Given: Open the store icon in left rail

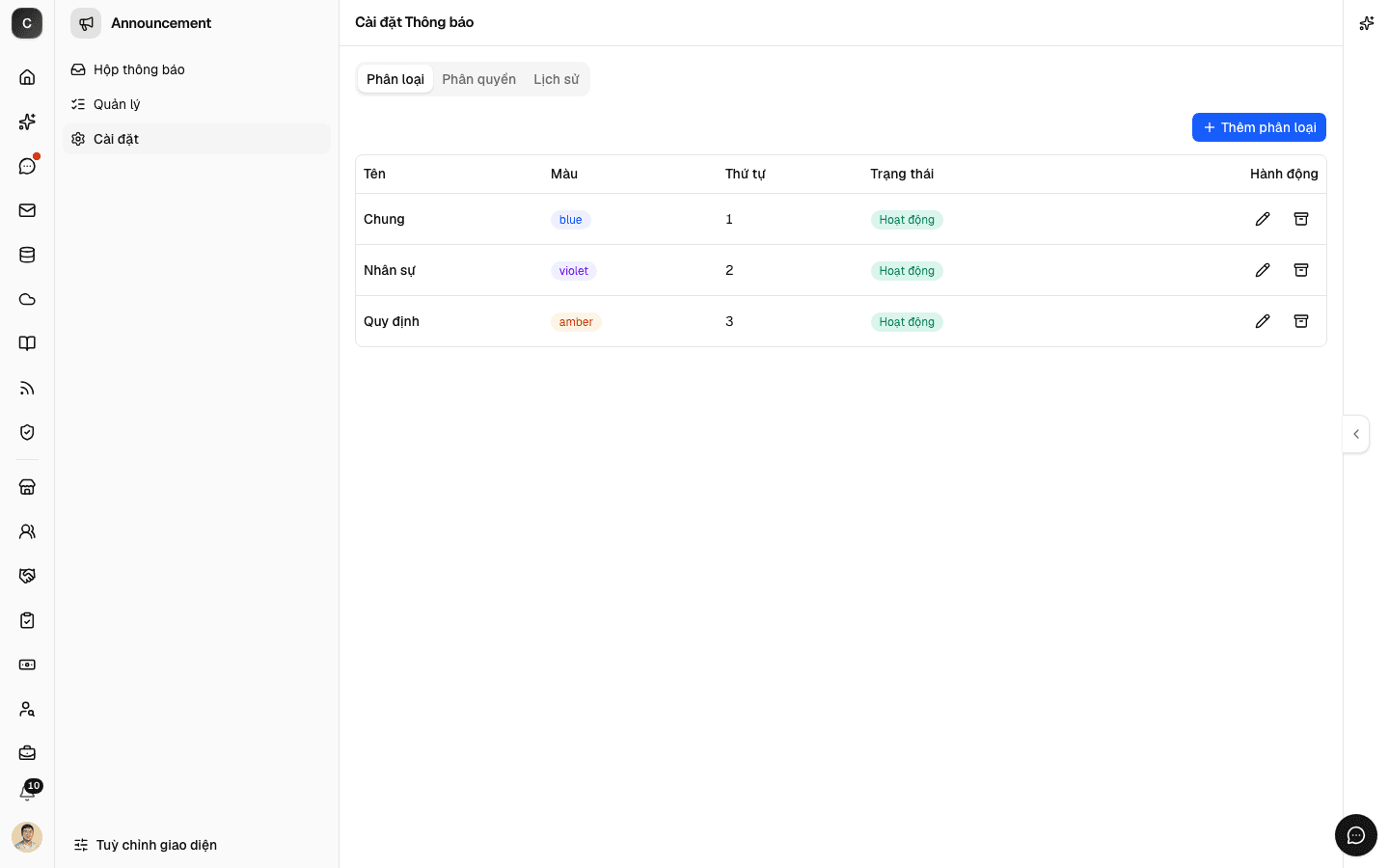Looking at the screenshot, I should coord(27,487).
